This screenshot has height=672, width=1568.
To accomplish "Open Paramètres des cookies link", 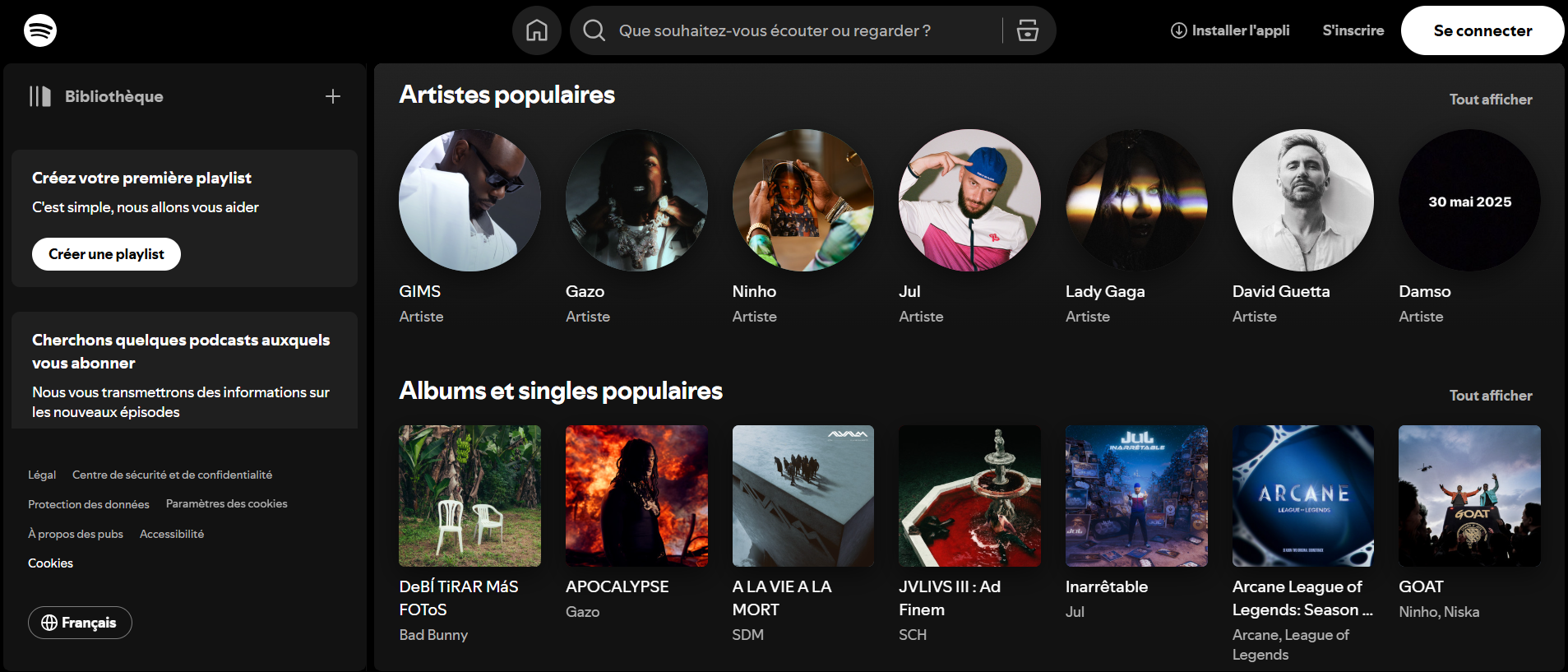I will coord(227,503).
